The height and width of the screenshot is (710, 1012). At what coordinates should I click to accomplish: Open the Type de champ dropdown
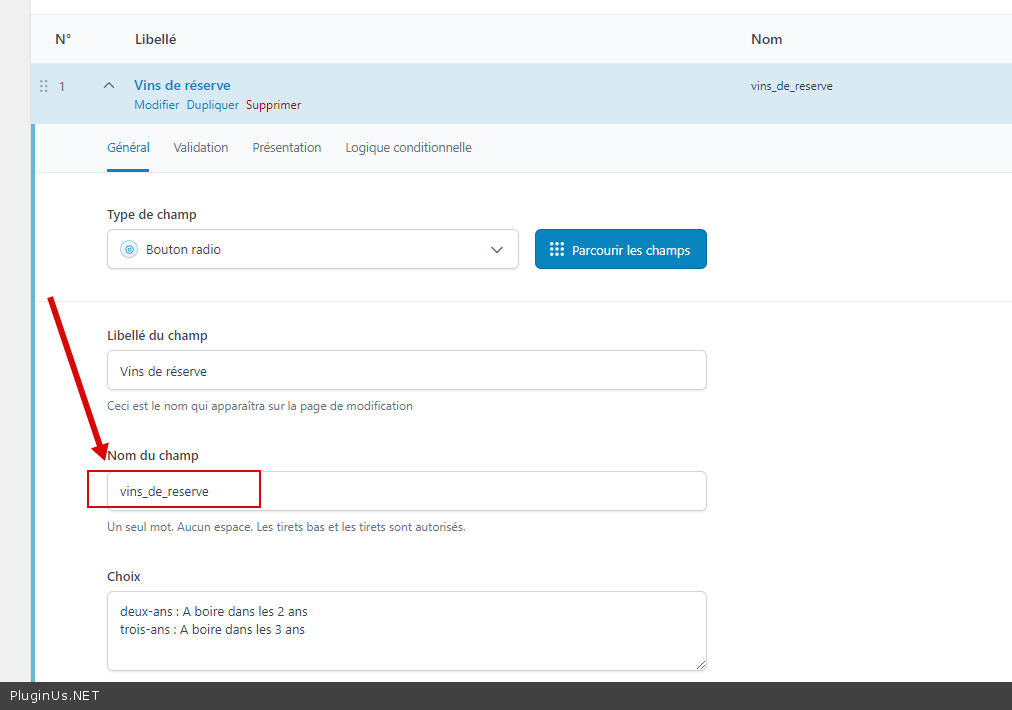[x=312, y=250]
